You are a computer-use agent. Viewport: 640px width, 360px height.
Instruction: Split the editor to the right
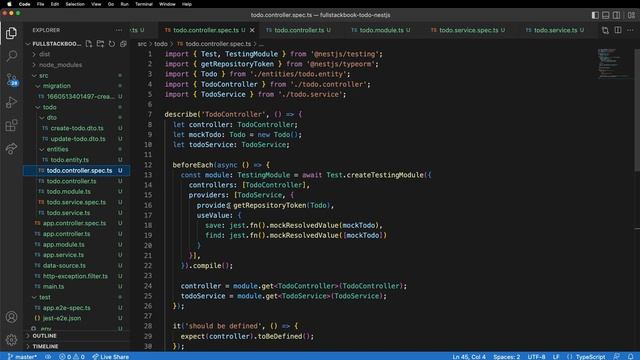[x=618, y=30]
